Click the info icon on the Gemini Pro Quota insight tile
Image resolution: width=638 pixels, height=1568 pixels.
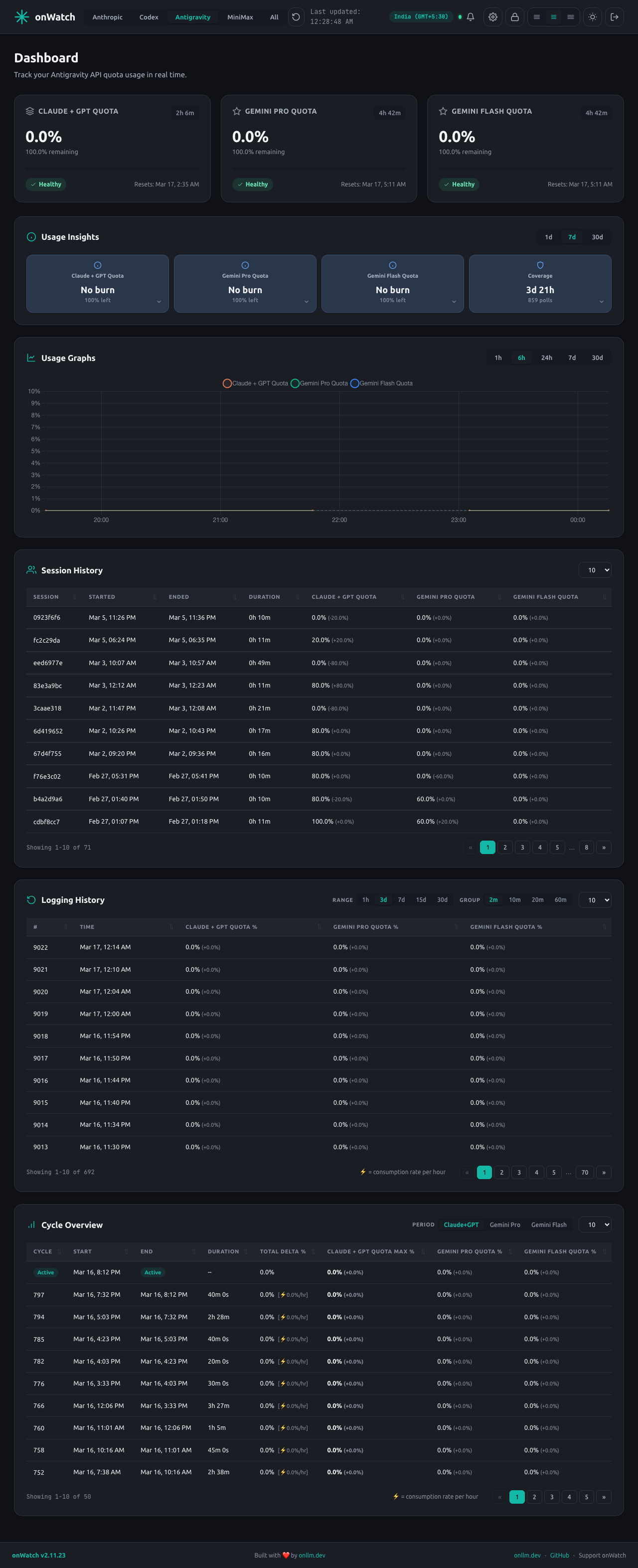point(245,265)
